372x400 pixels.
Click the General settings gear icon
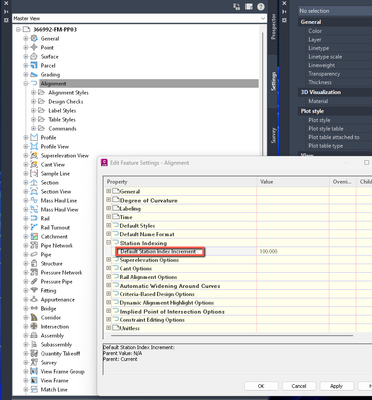[x=34, y=38]
